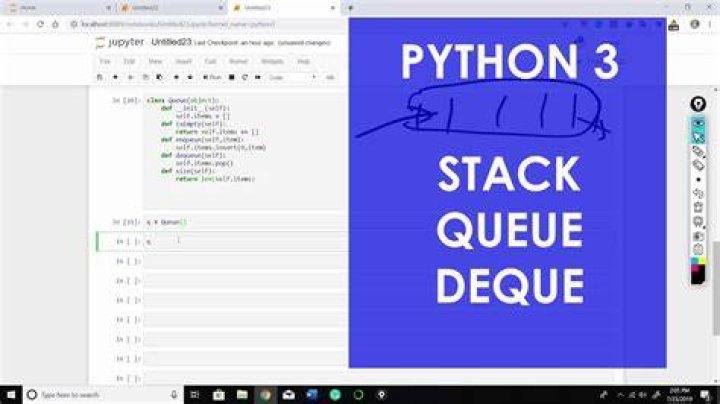Toggle ink visibility in the pen toolbar
Screen dimensions: 720x404
(698, 124)
